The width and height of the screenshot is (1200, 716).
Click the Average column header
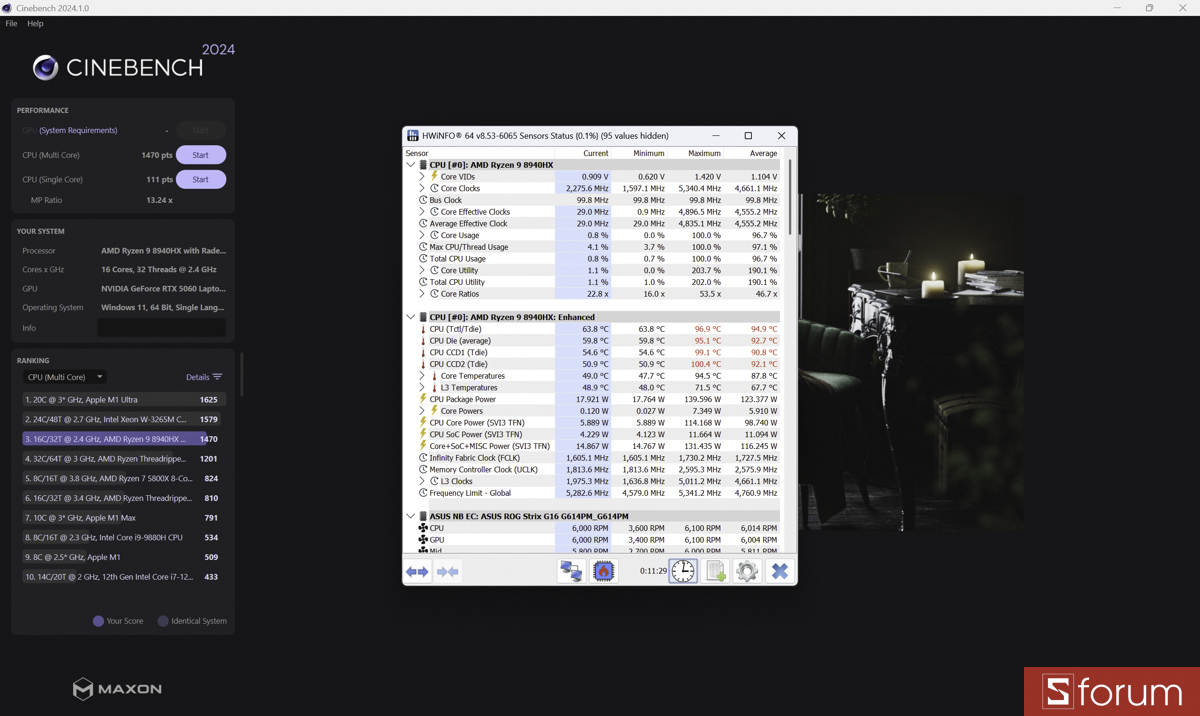click(763, 153)
